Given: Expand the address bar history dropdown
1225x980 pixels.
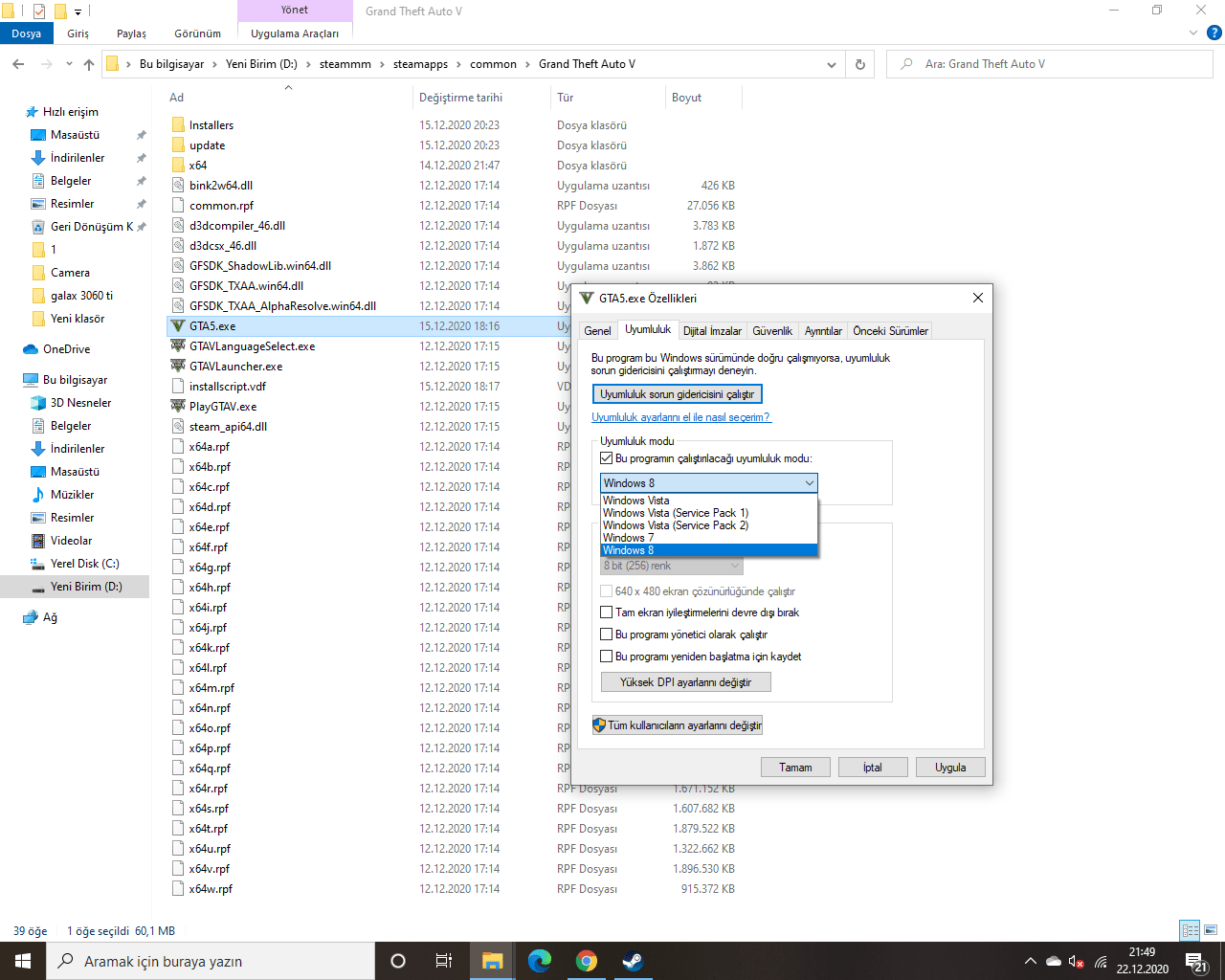Looking at the screenshot, I should pos(831,64).
